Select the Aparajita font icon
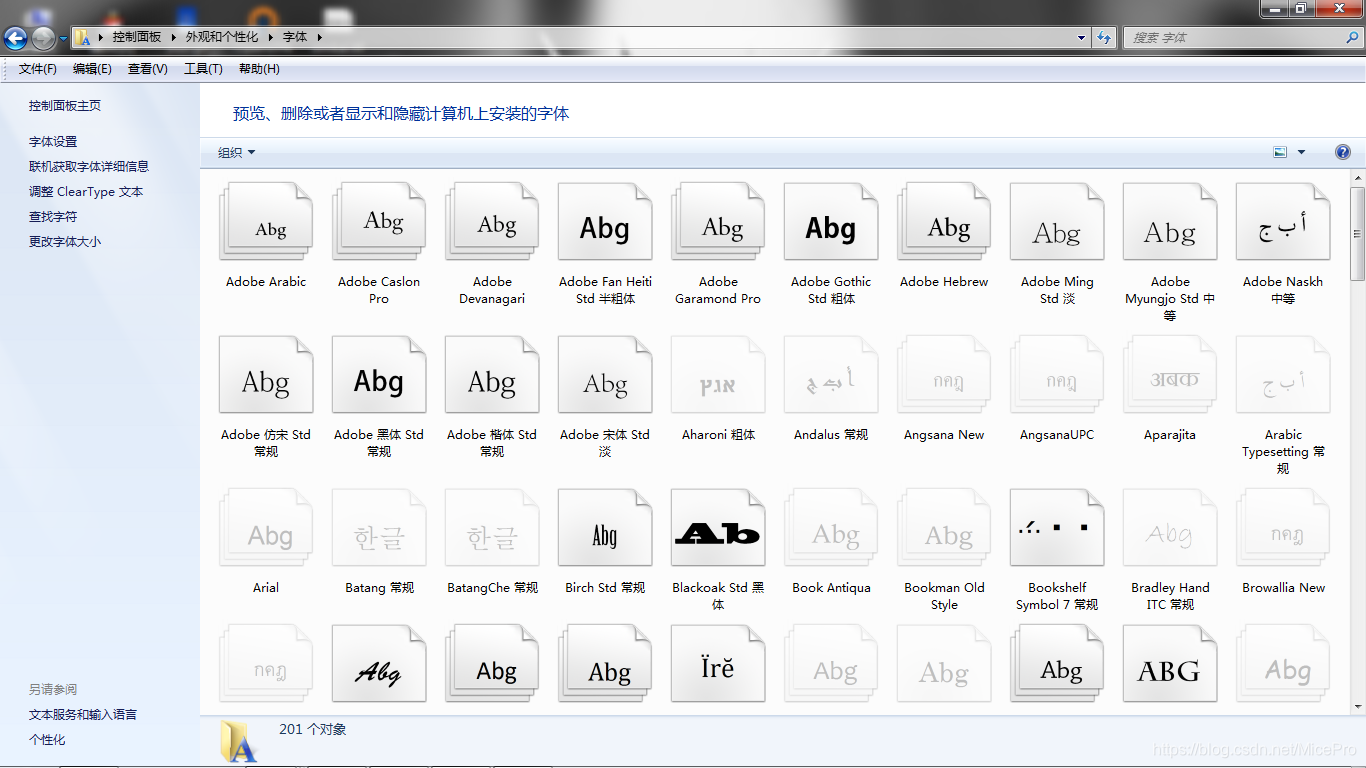 tap(1170, 375)
